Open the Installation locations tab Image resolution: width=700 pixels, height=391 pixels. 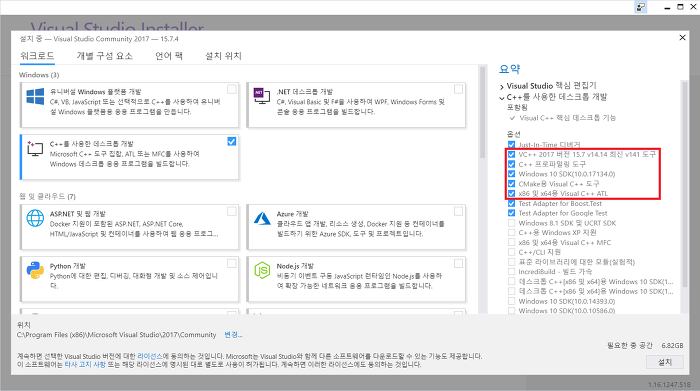click(223, 56)
